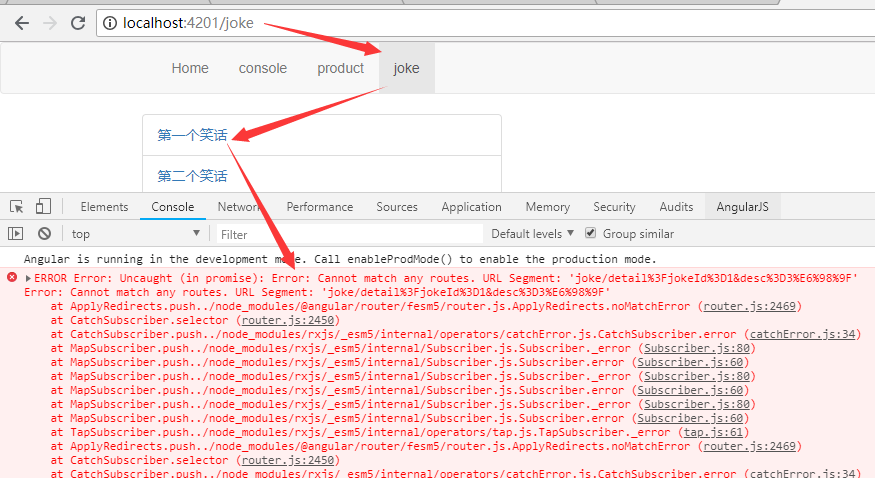Activate the inspect element picker icon
875x478 pixels.
17,207
